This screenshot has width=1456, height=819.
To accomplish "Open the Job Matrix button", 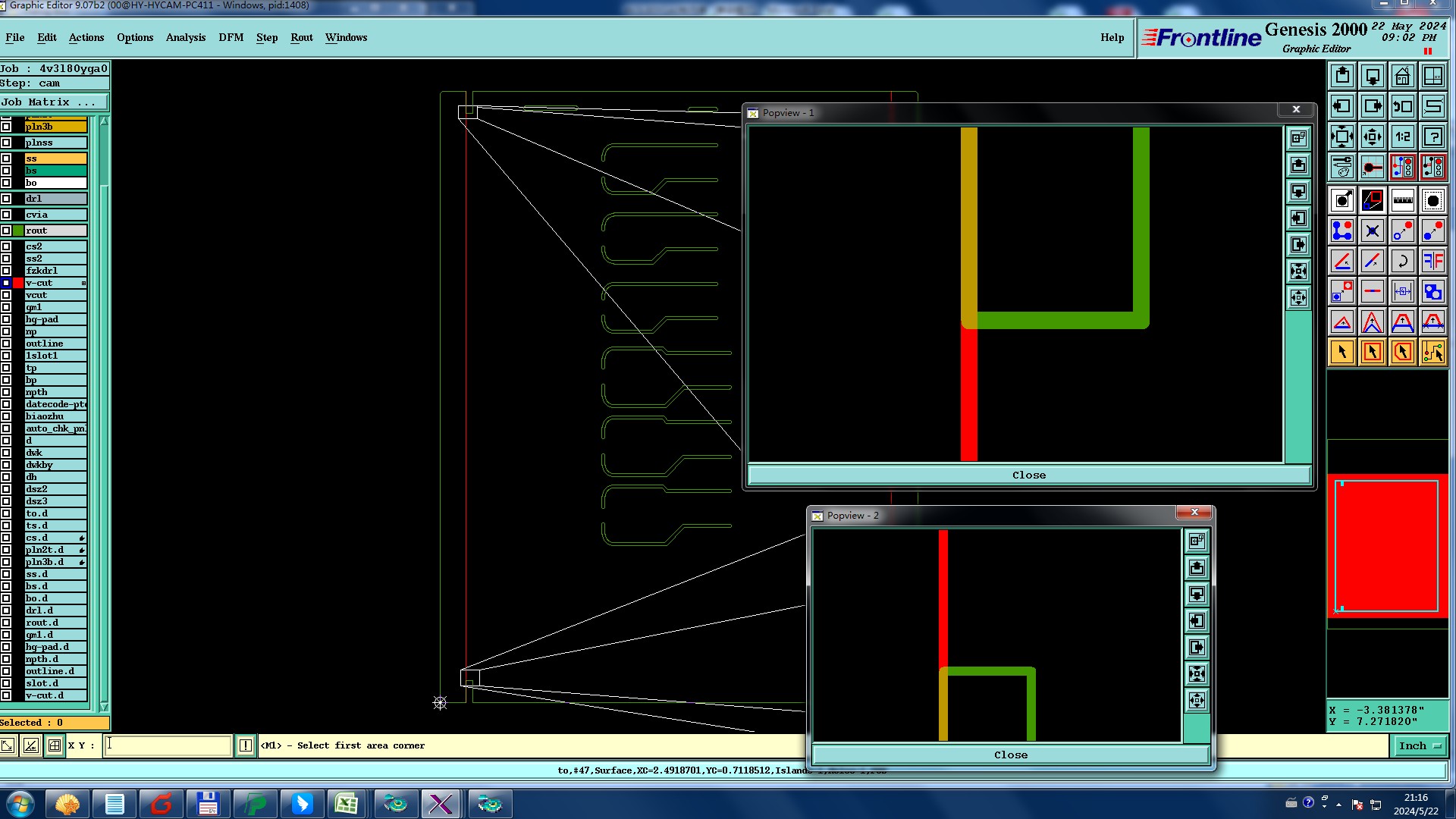I will click(55, 102).
